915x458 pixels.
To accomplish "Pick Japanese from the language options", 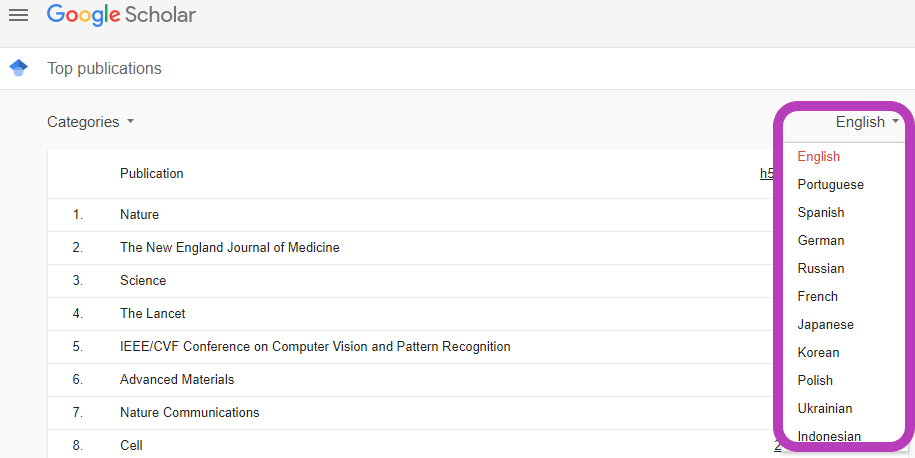I will tap(844, 324).
